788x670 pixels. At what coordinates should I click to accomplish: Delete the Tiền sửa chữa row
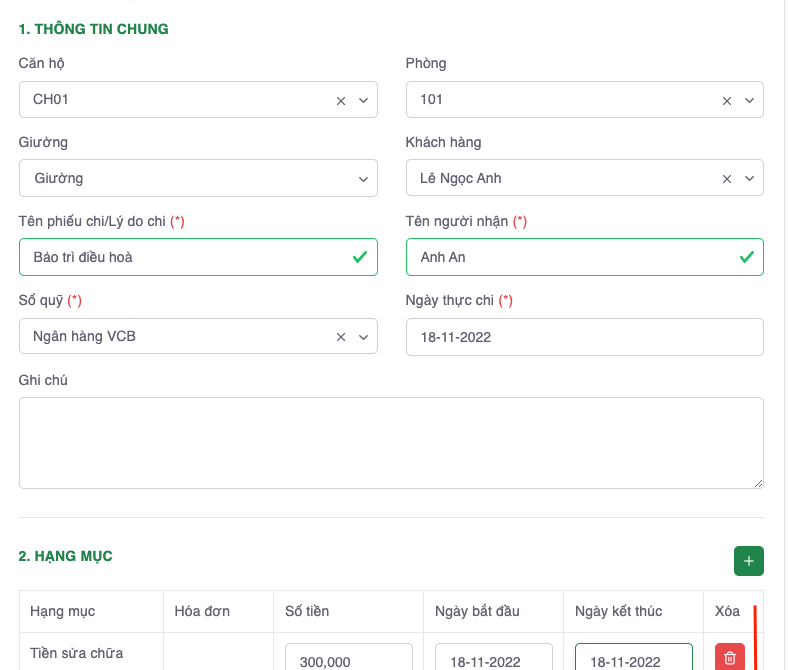(729, 657)
